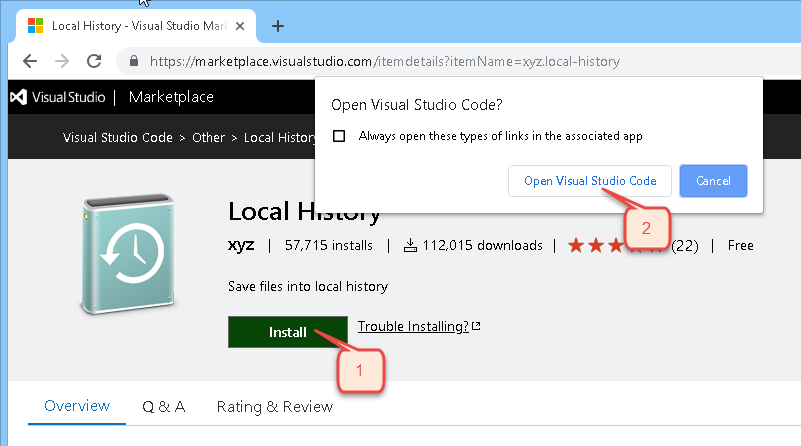Click the Other breadcrumb category
The image size is (801, 446).
208,137
